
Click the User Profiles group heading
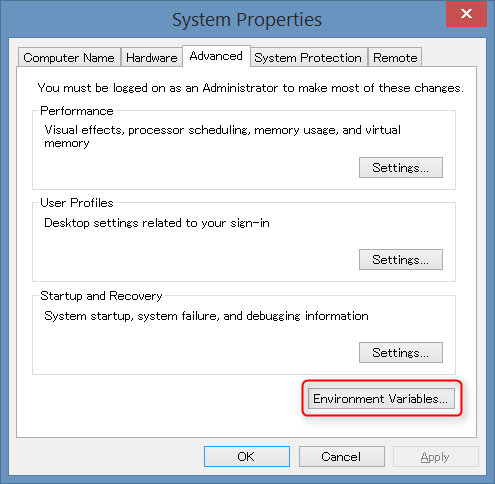coord(77,203)
